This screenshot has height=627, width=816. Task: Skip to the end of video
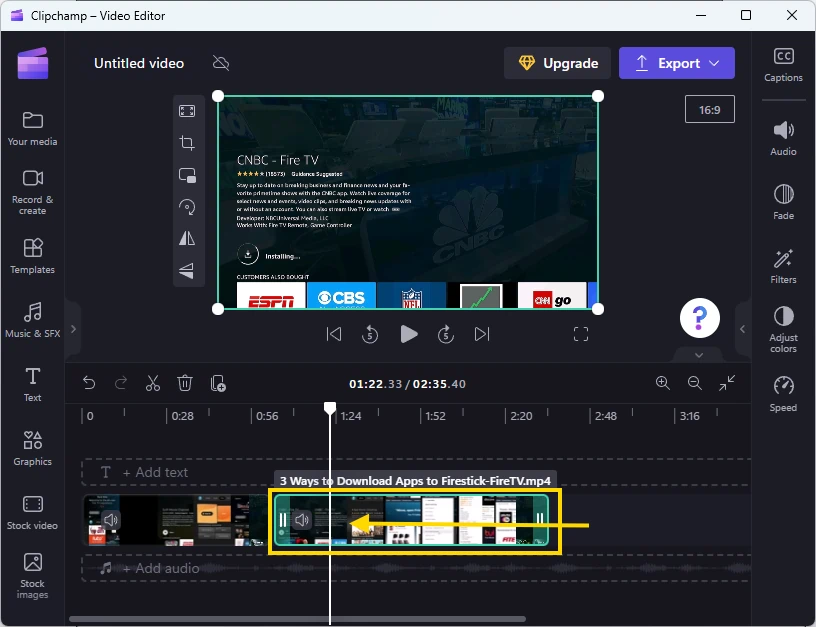tap(482, 334)
